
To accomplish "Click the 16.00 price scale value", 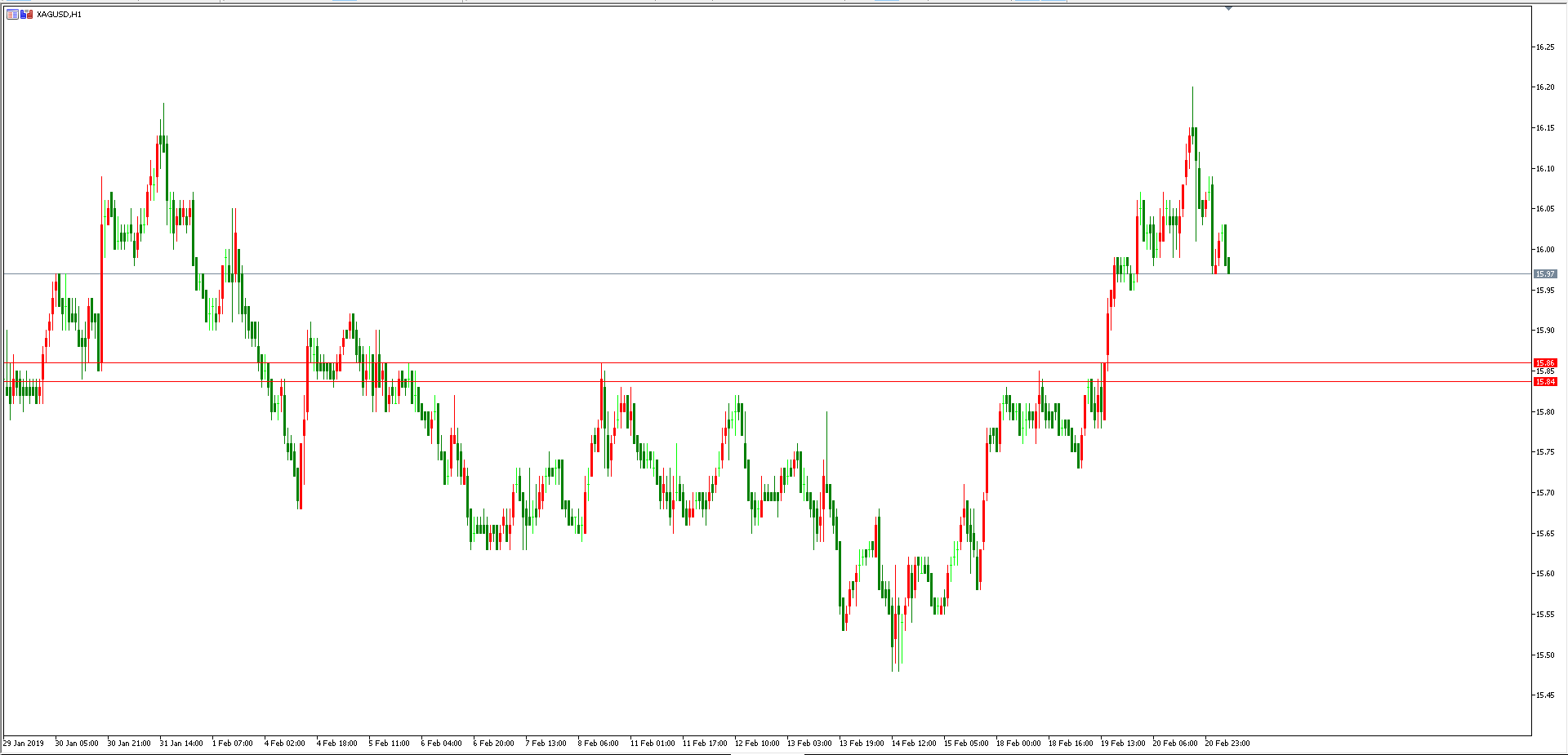I will (x=1544, y=250).
